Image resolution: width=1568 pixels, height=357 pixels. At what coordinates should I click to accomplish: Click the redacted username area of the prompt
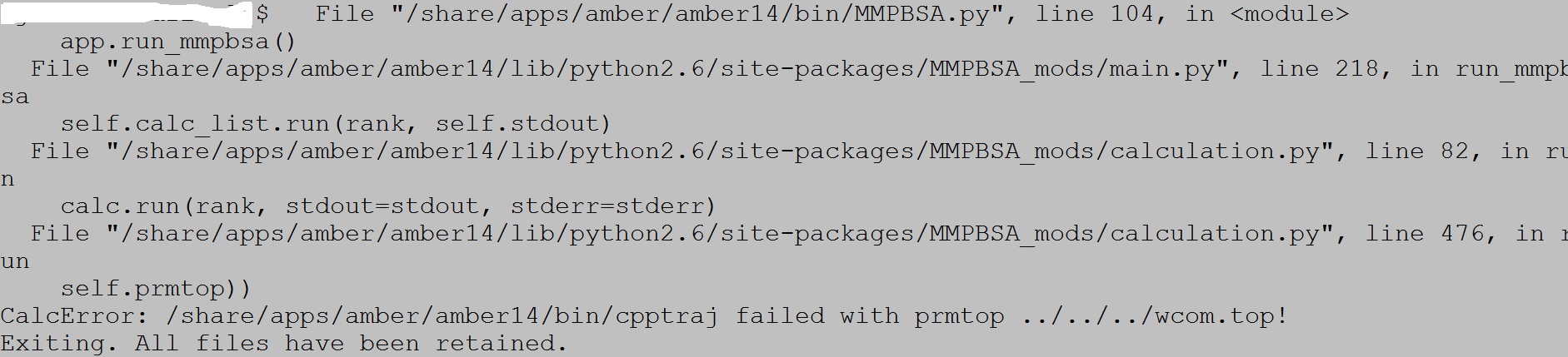[125, 14]
